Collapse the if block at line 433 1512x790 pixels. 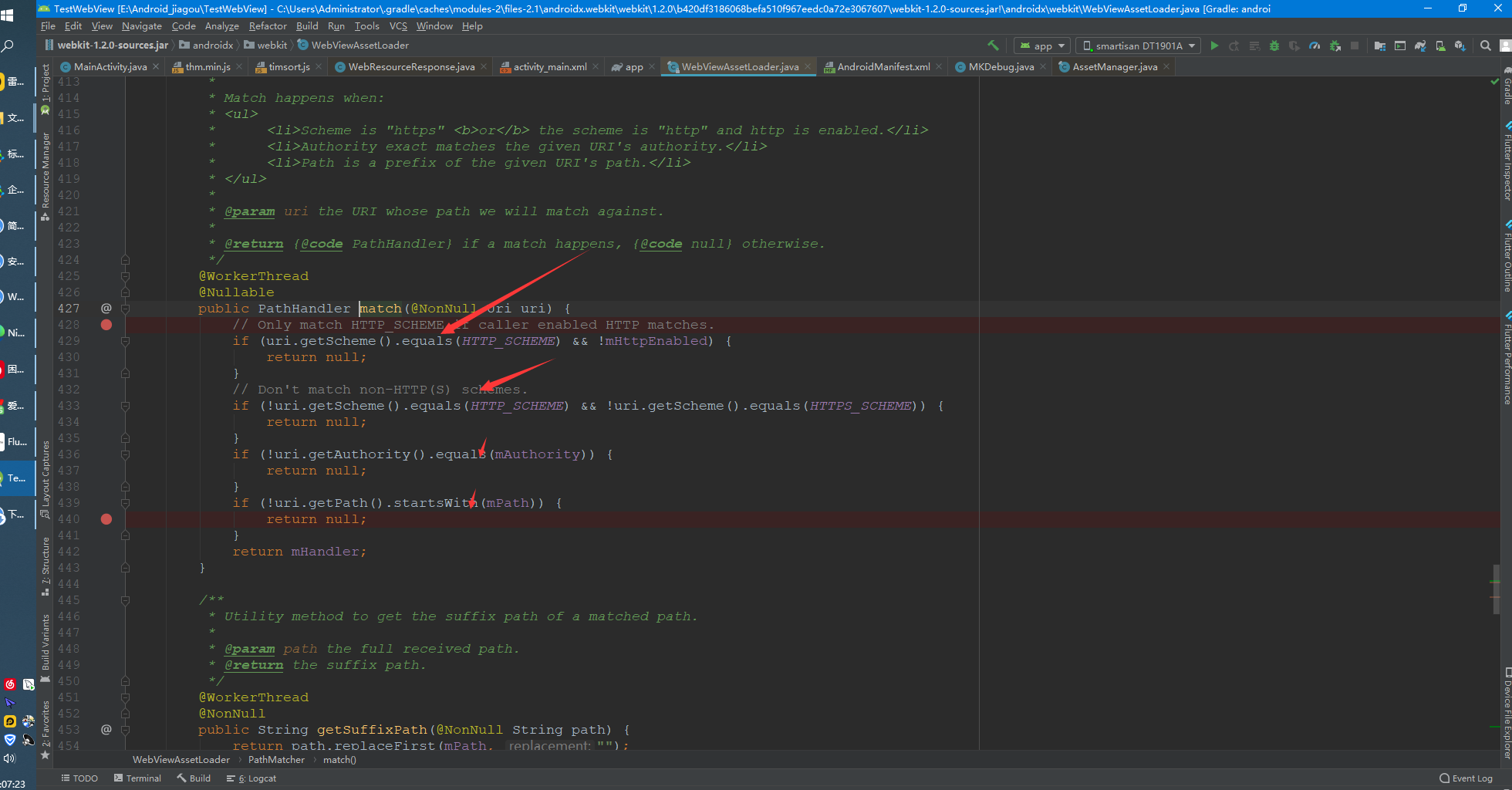point(125,405)
